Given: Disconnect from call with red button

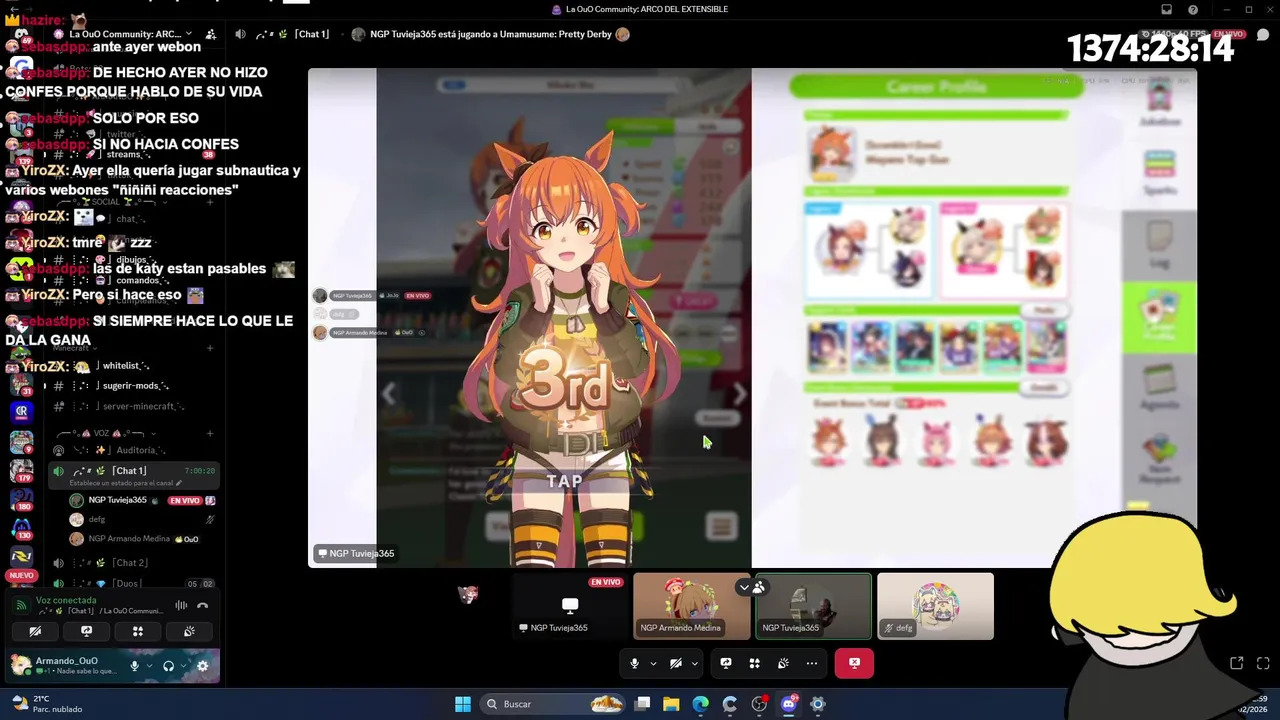Looking at the screenshot, I should click(854, 663).
